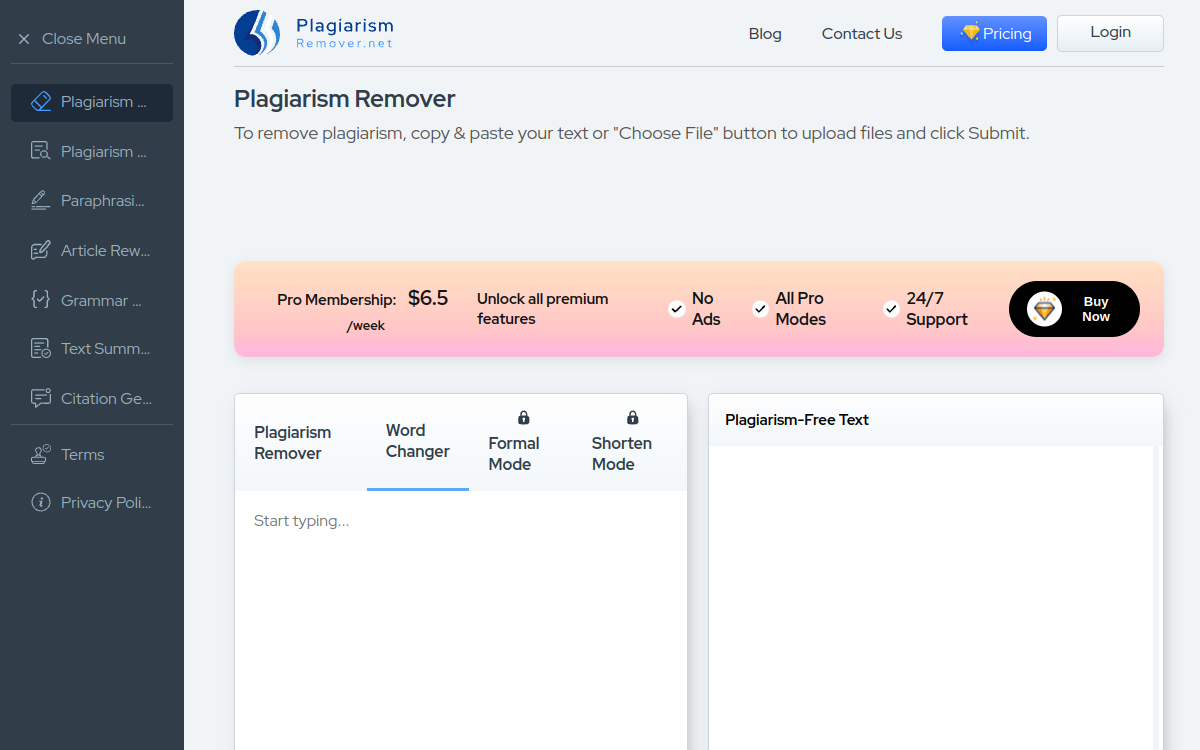1200x750 pixels.
Task: Select Plagiarism Remover sidebar menu item
Action: [92, 102]
